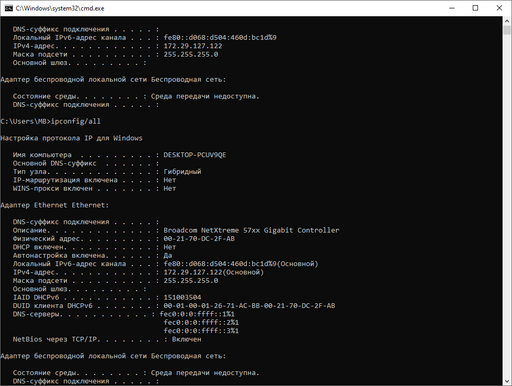512x386 pixels.
Task: Click the Да value on the Автонастройка включена line
Action: 168,255
